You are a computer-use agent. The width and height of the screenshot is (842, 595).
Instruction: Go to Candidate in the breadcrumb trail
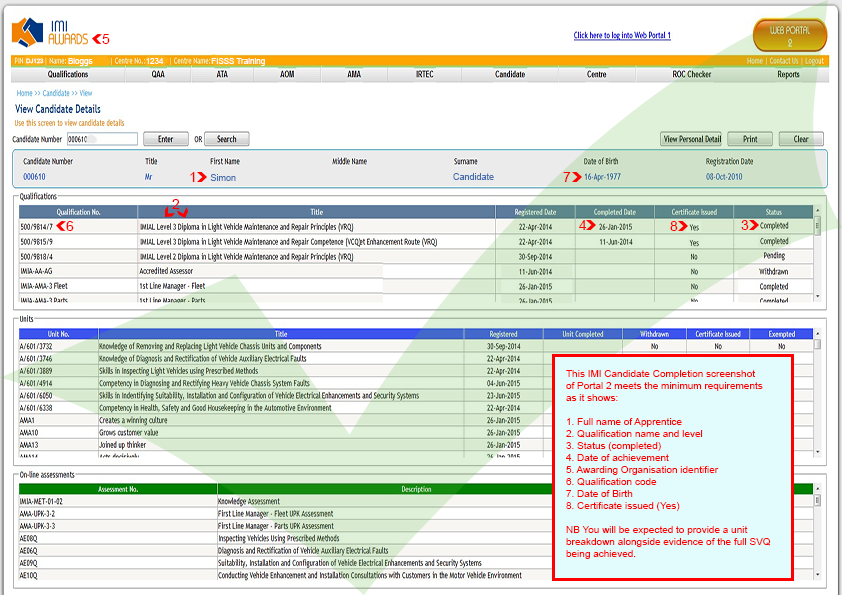pos(56,93)
